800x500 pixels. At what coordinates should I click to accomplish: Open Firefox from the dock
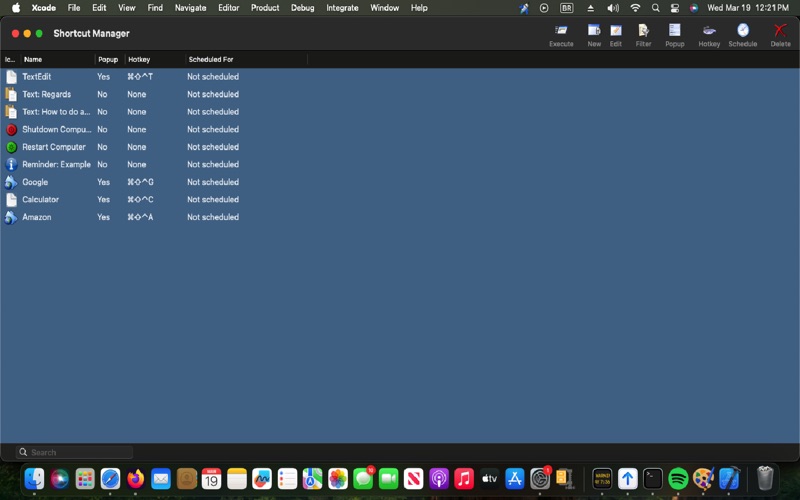point(136,479)
